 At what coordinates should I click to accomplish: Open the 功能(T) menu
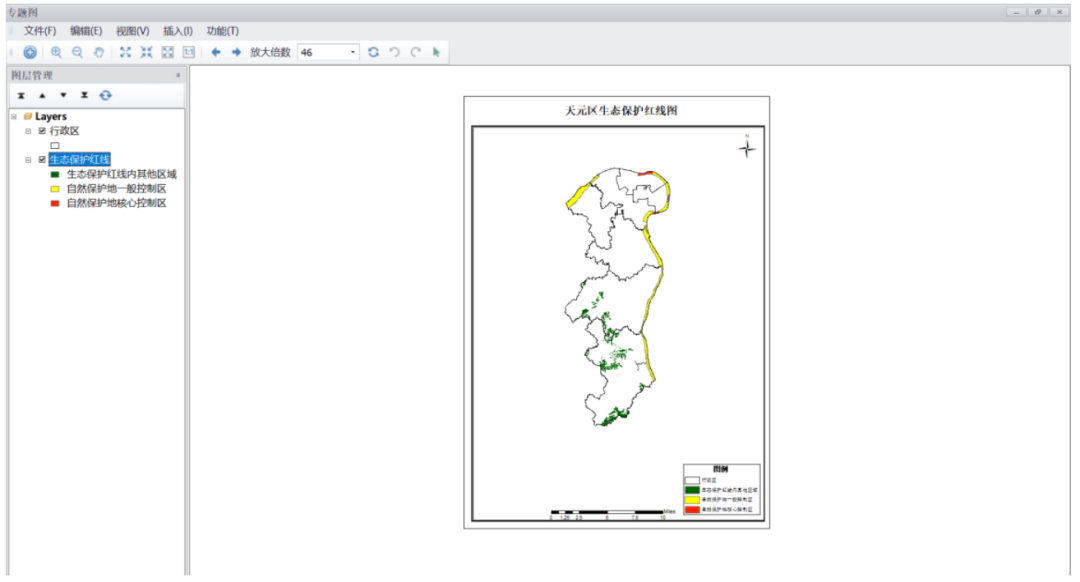[x=222, y=31]
